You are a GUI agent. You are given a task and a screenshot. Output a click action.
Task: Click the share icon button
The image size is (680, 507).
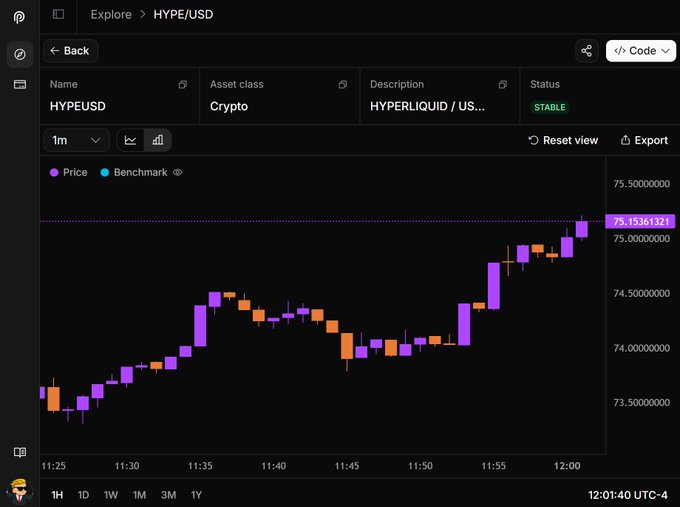[586, 51]
